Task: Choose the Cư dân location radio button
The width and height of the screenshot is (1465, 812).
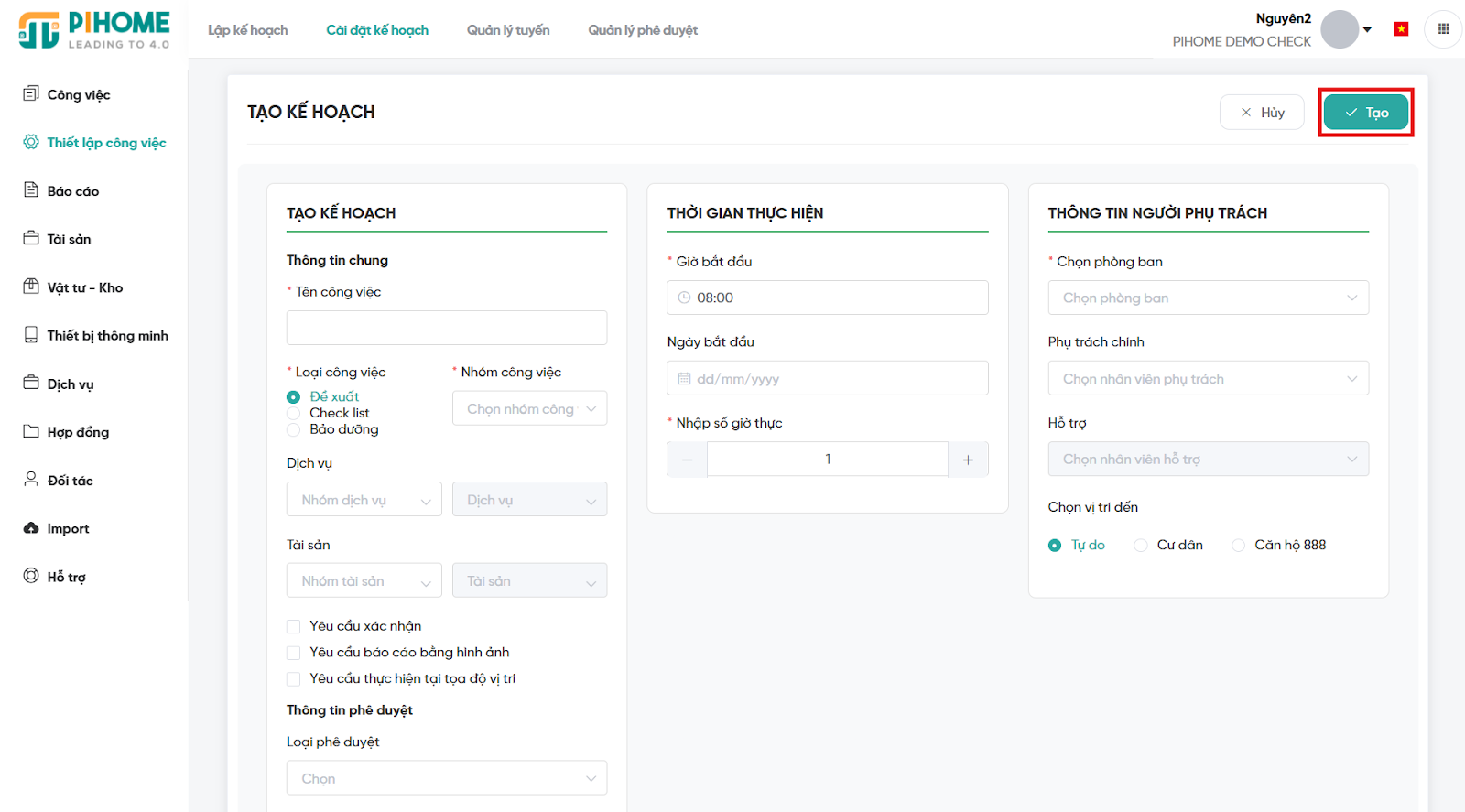Action: click(1141, 546)
